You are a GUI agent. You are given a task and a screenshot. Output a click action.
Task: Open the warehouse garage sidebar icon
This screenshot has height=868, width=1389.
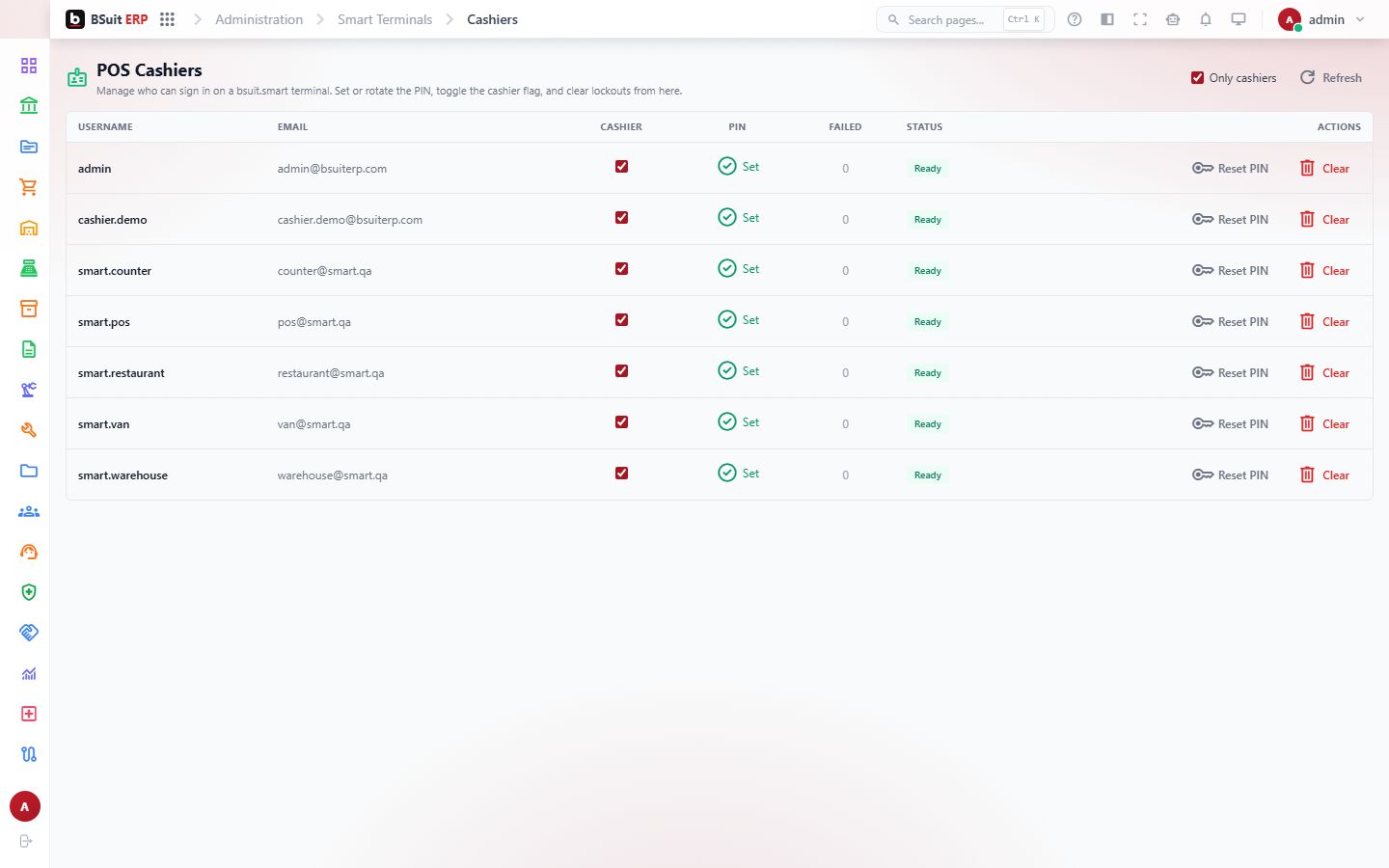point(29,228)
